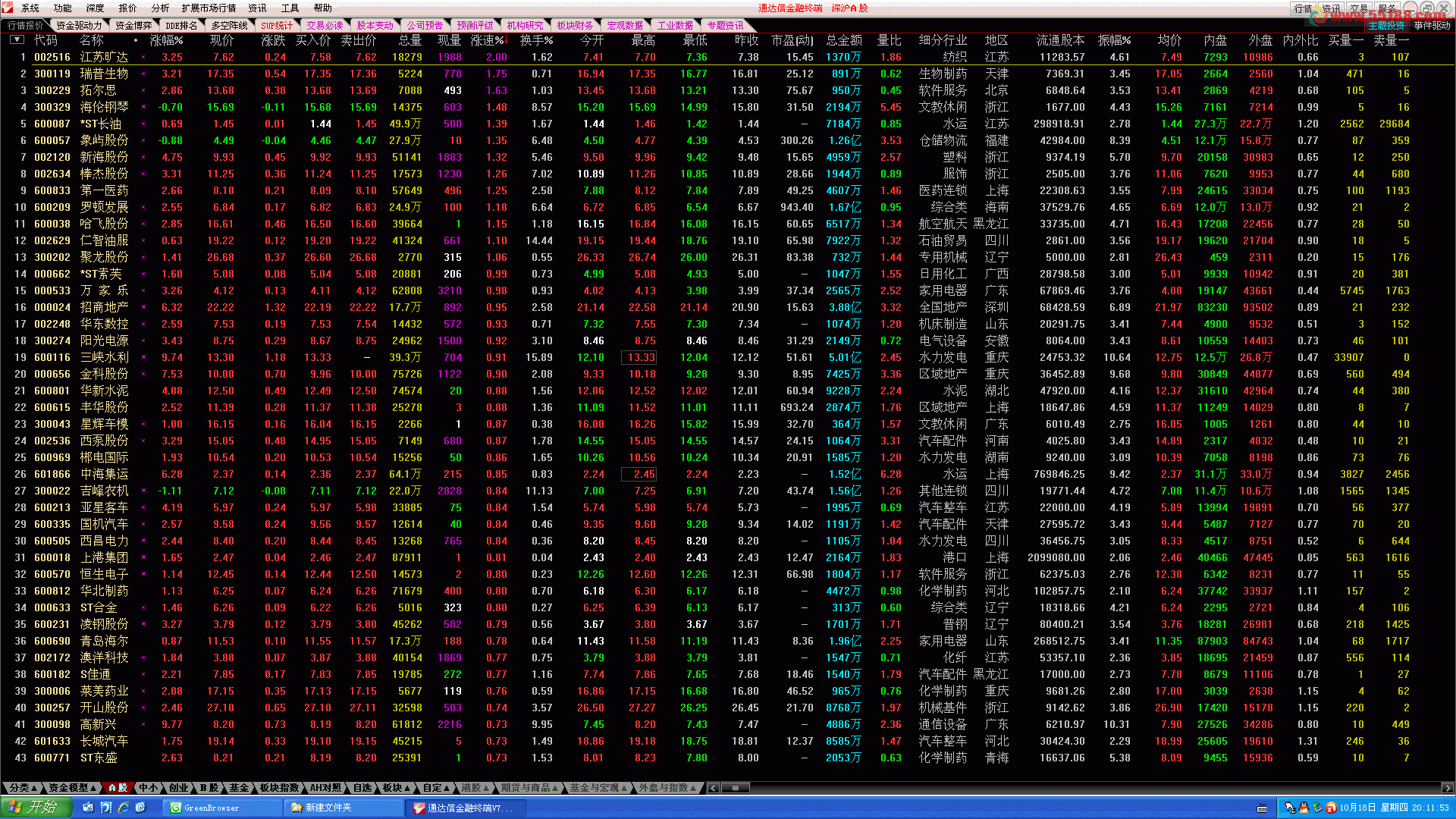Open the 系统 menu

[x=30, y=8]
